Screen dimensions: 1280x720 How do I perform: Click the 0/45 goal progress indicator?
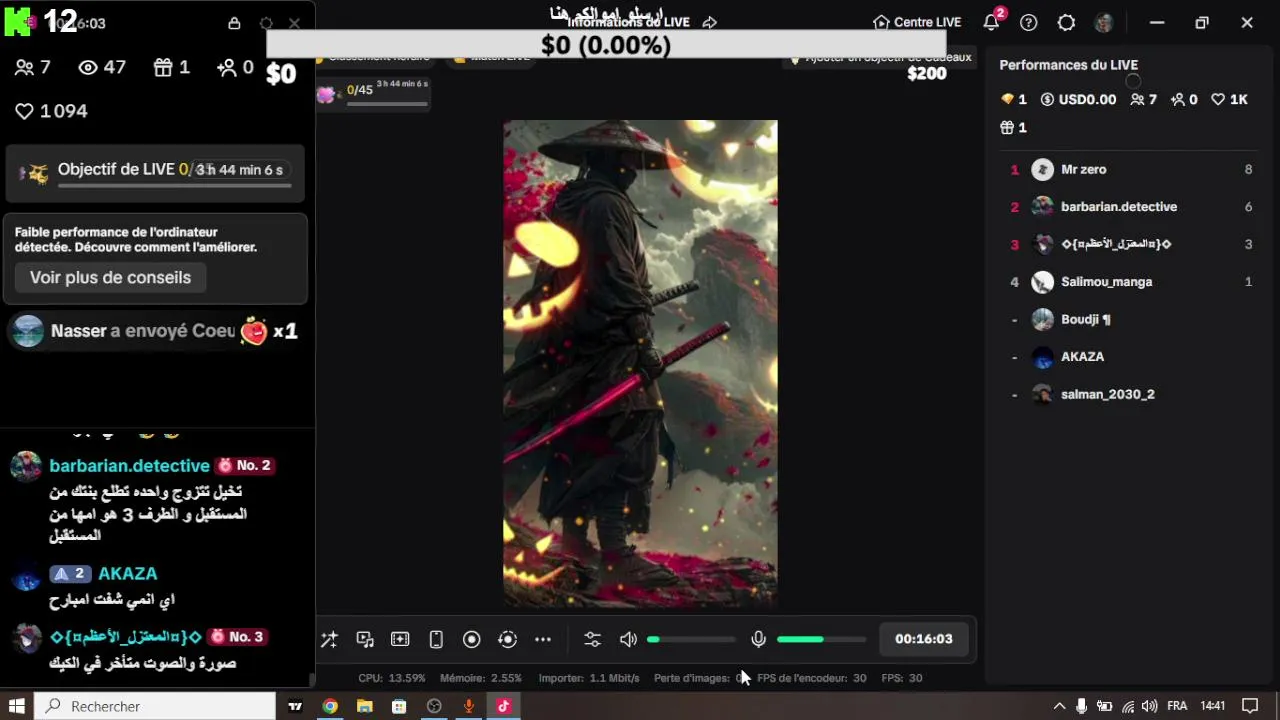tap(373, 93)
